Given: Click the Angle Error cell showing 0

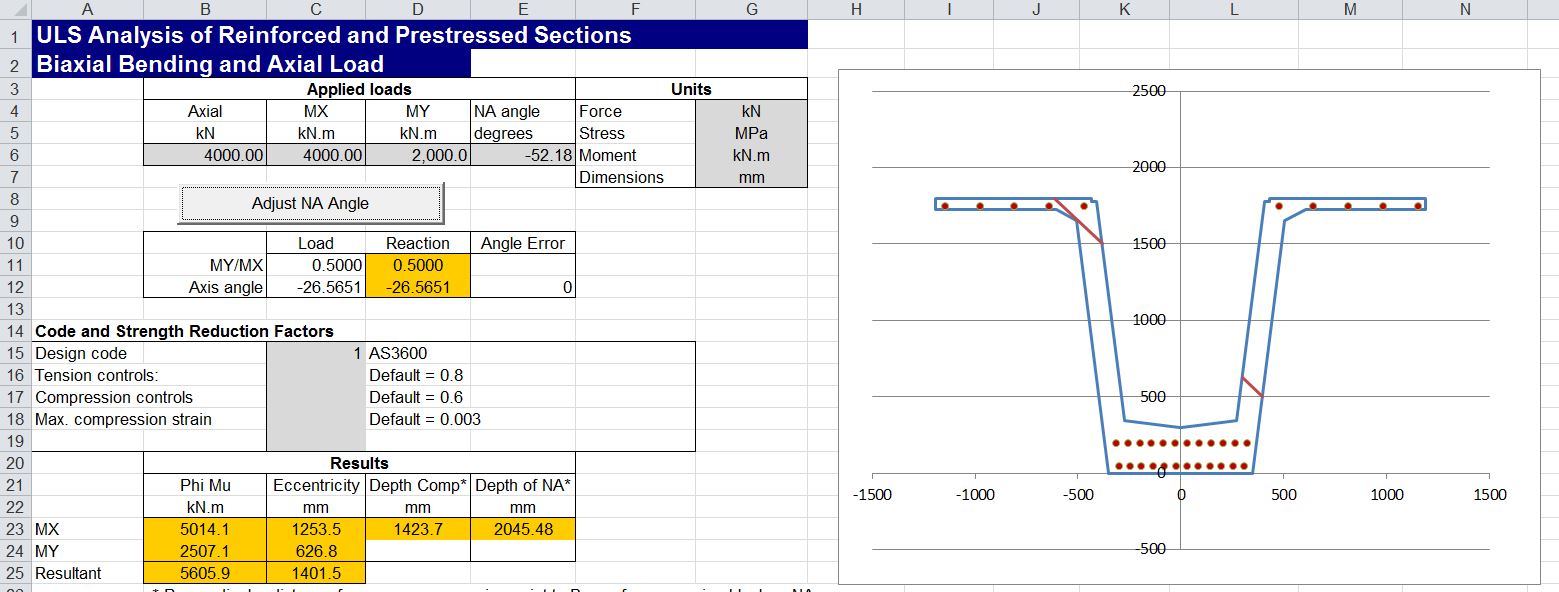Looking at the screenshot, I should click(x=522, y=288).
